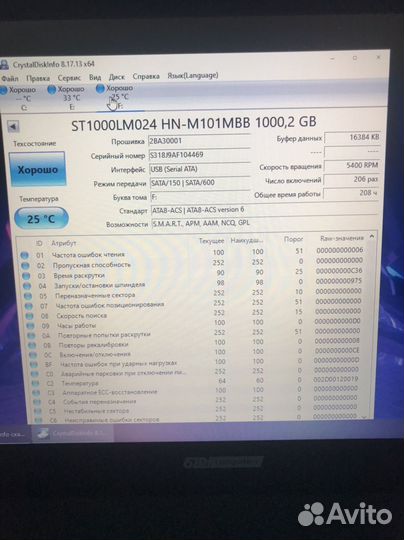This screenshot has width=404, height=540.
Task: Click the Атрибут column header
Action: point(64,243)
